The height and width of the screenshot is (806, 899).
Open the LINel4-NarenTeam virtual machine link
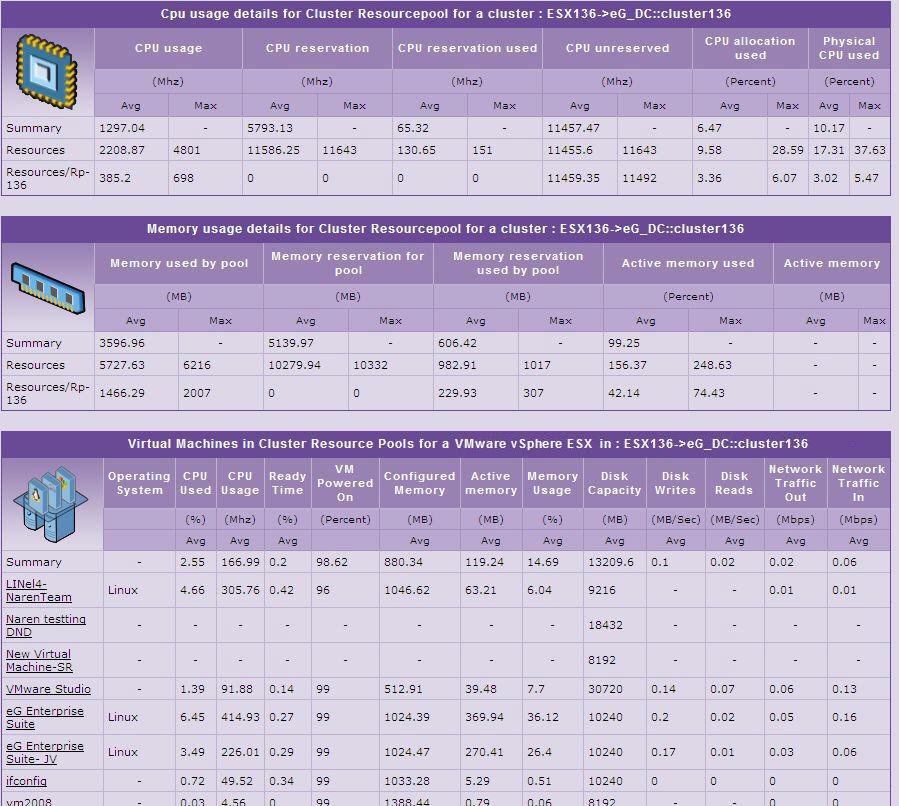click(x=38, y=590)
